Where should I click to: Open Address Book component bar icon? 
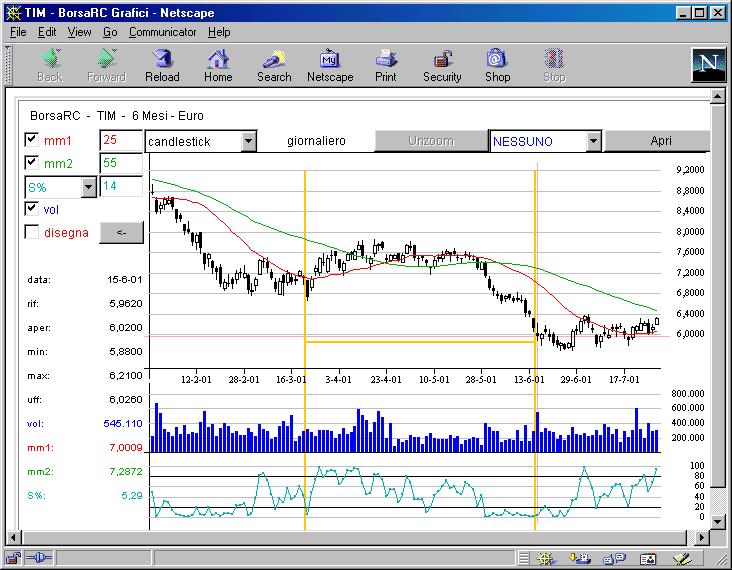648,558
